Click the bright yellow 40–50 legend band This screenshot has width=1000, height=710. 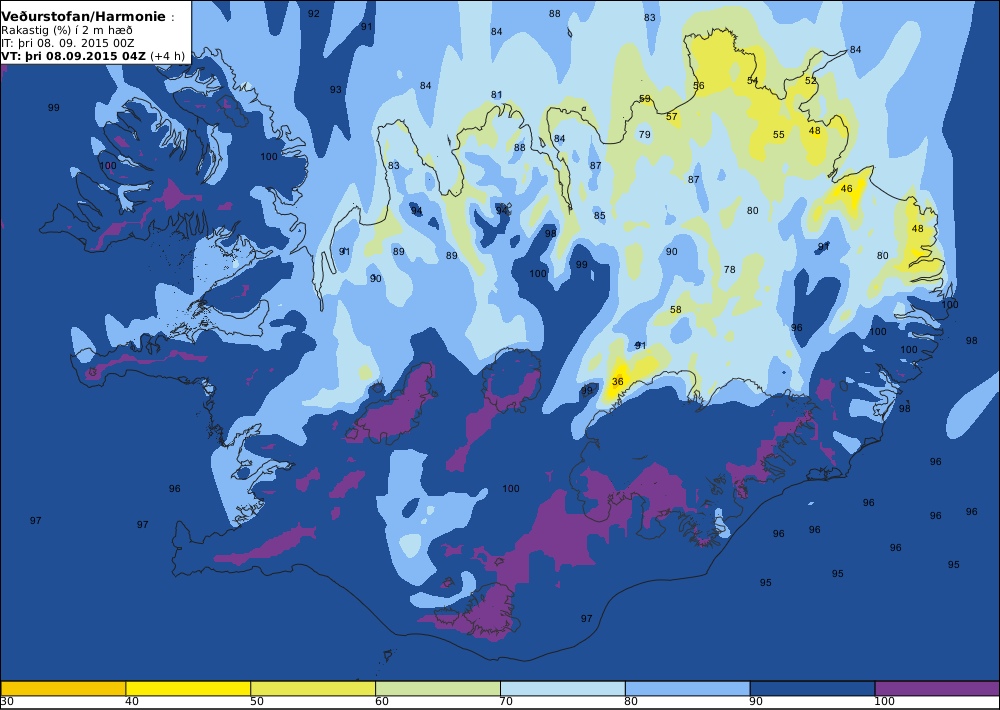pyautogui.click(x=188, y=688)
